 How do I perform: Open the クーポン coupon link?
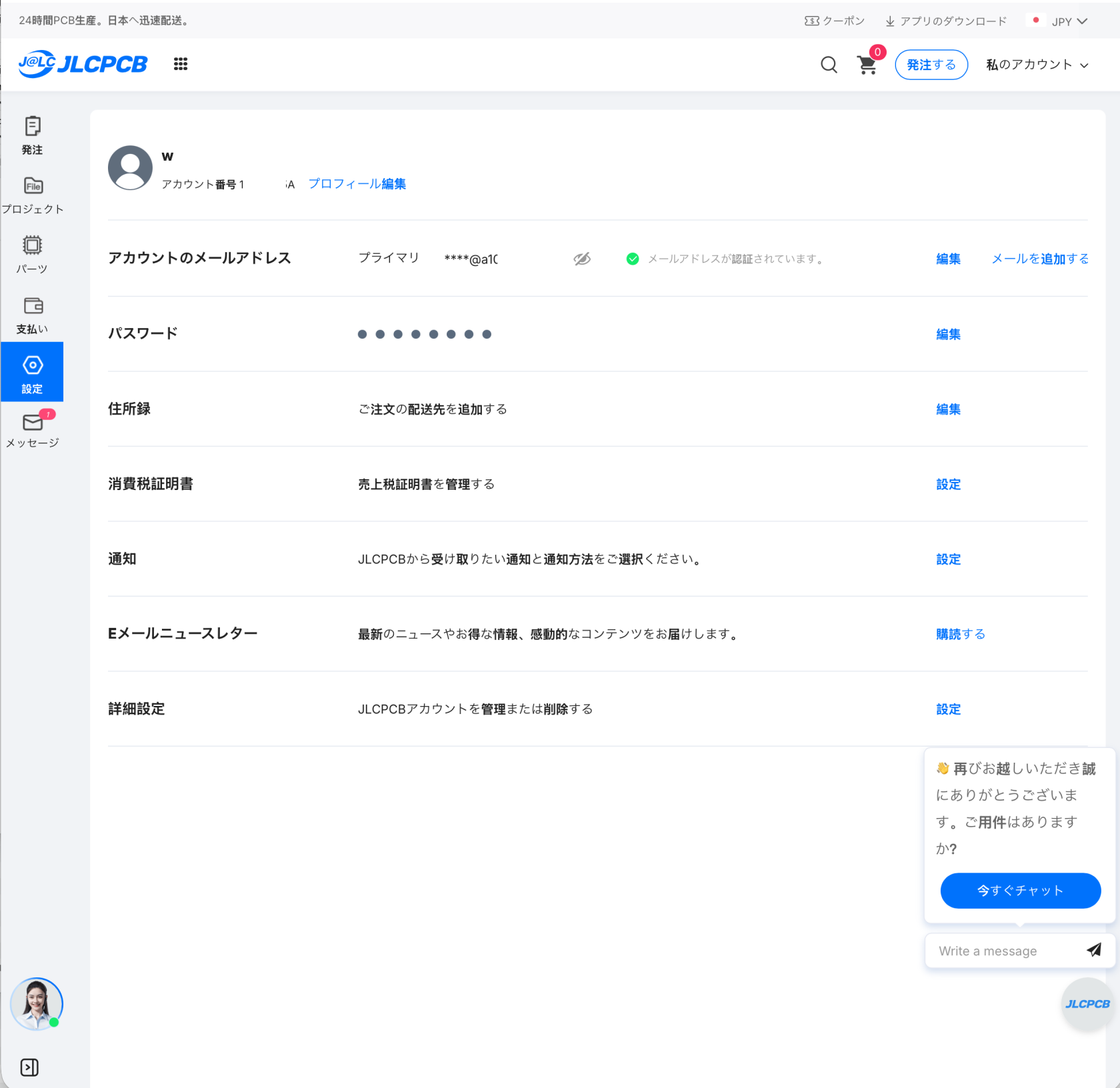pyautogui.click(x=835, y=21)
